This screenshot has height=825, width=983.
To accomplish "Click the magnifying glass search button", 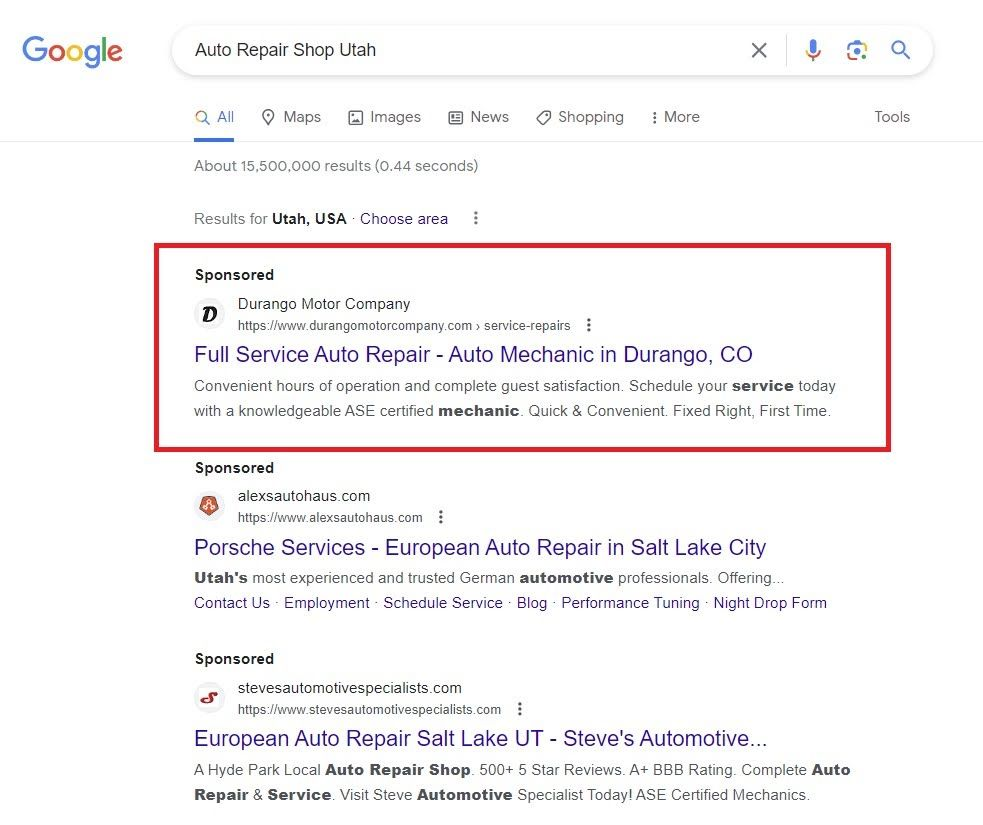I will point(900,50).
